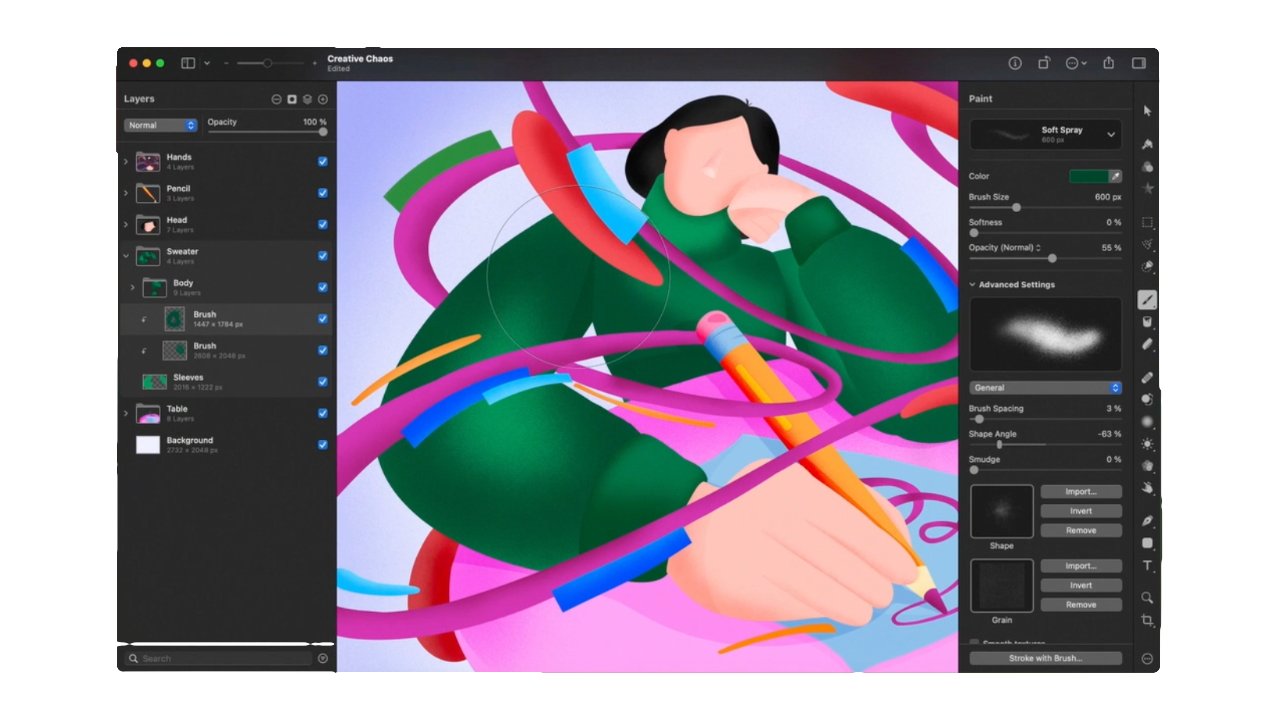Click Invert next to the Shape texture
Viewport: 1280px width, 720px height.
(1080, 510)
